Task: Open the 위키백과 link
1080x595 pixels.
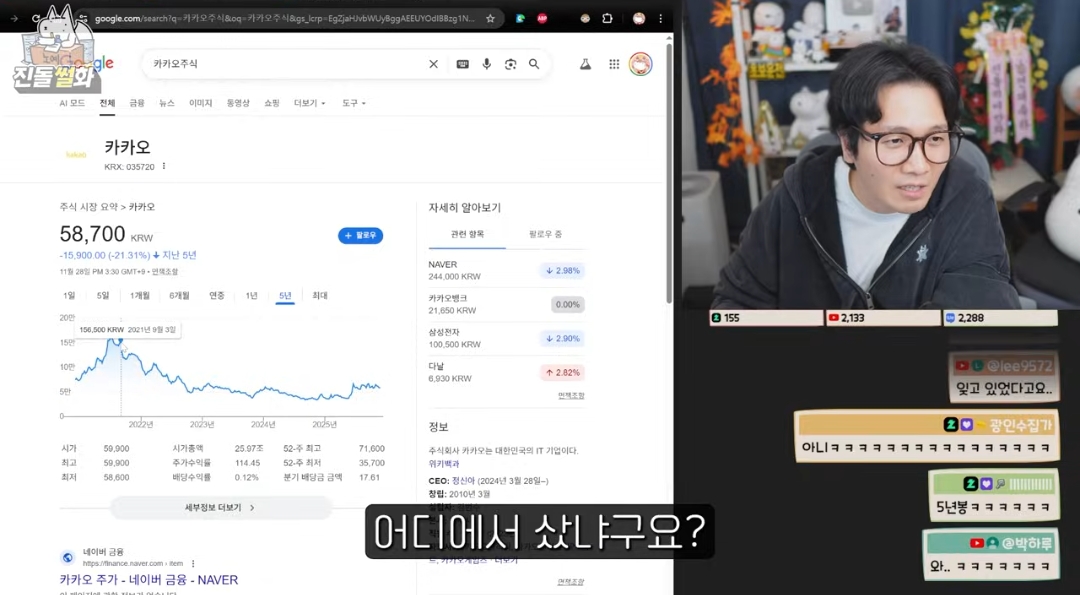Action: tap(444, 464)
